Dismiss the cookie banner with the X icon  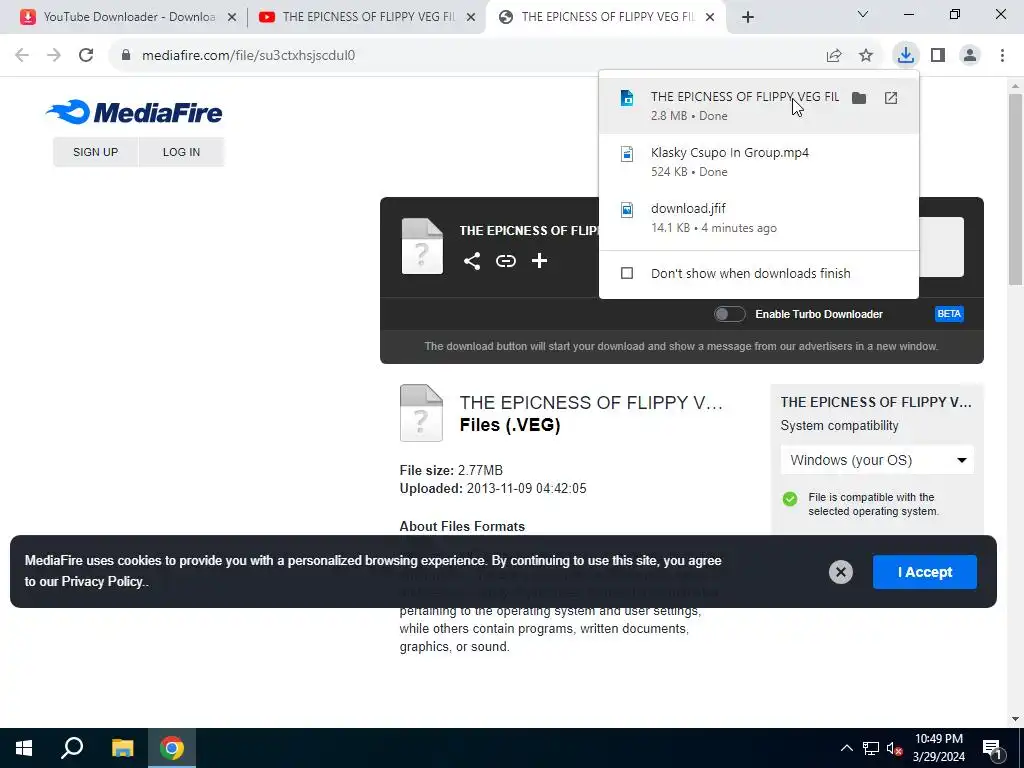pyautogui.click(x=840, y=572)
